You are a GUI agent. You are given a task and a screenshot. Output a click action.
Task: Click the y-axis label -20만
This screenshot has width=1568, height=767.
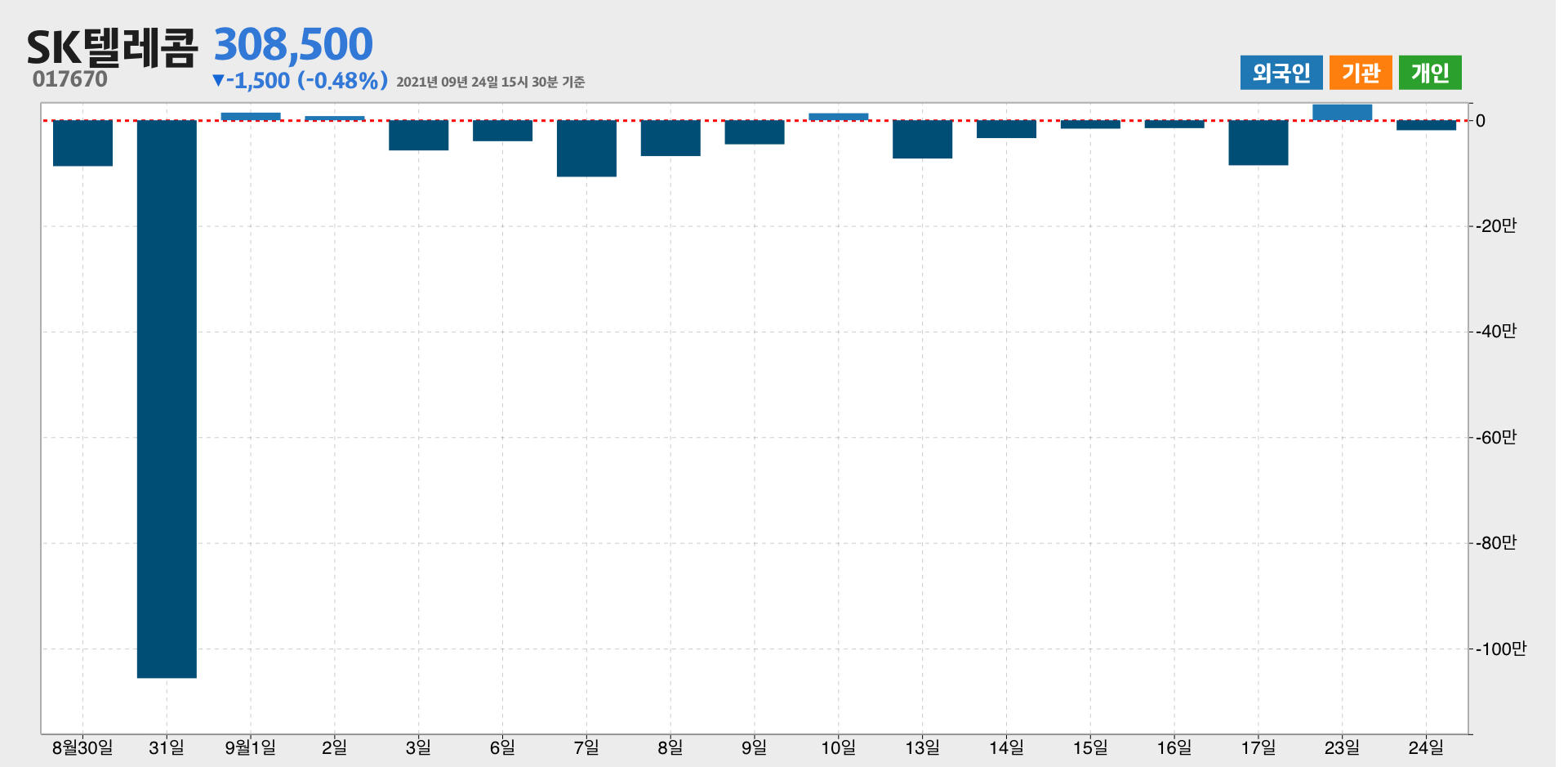click(1496, 226)
